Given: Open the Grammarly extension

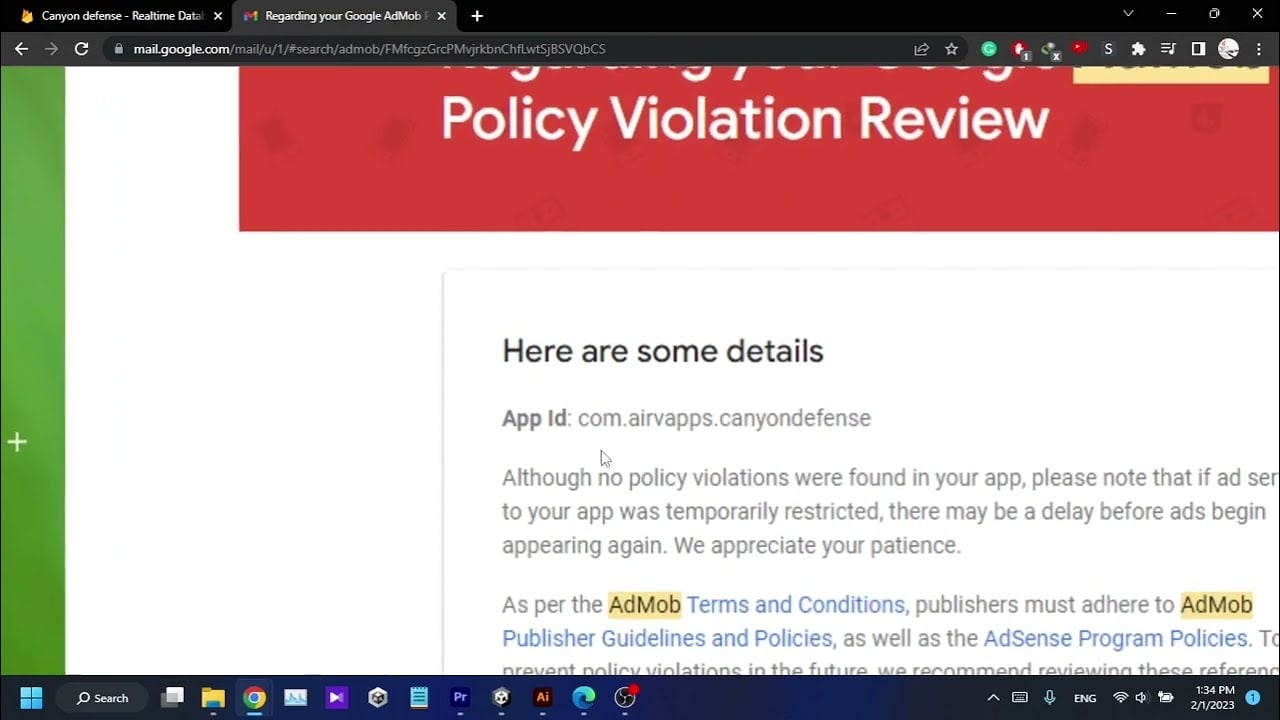Looking at the screenshot, I should tap(988, 48).
